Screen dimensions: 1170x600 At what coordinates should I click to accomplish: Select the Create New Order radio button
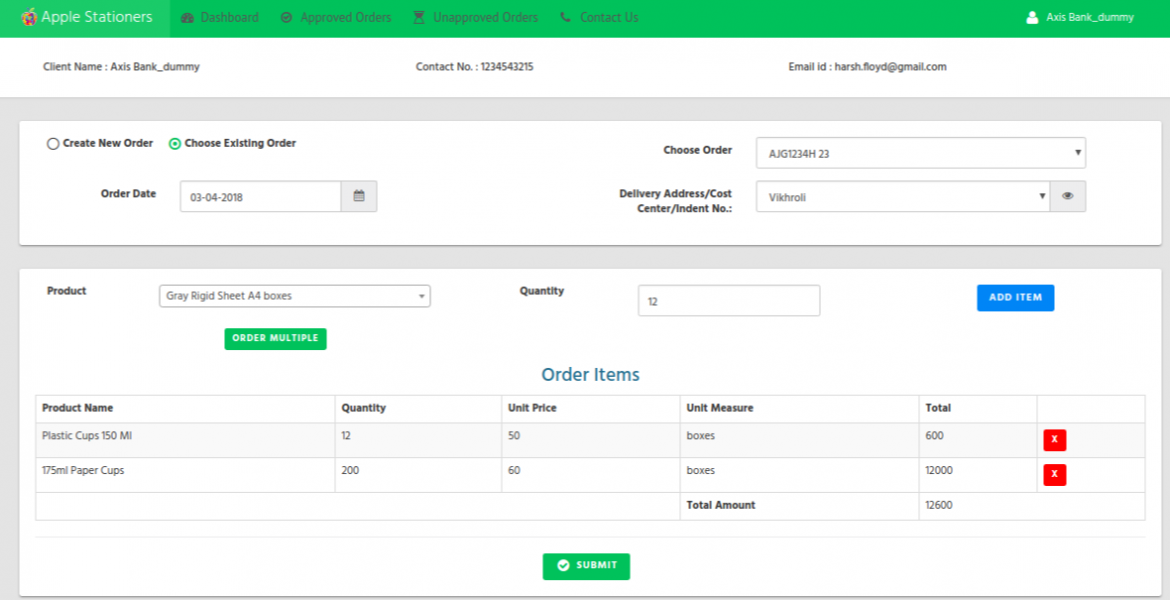[x=53, y=143]
